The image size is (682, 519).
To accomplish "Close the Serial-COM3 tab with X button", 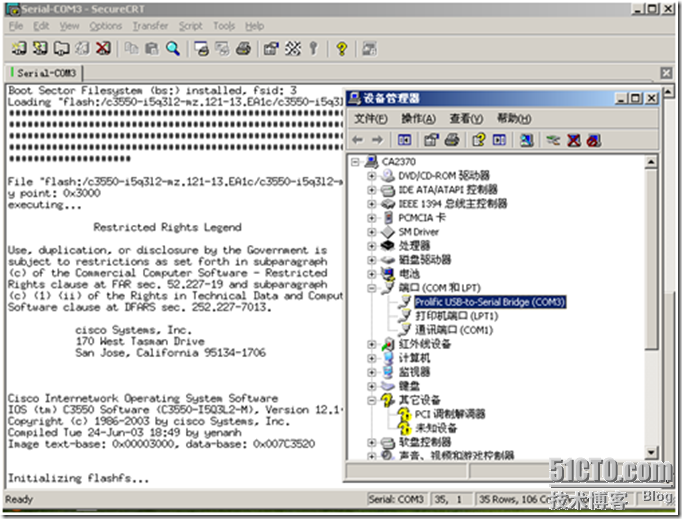I will pos(666,73).
